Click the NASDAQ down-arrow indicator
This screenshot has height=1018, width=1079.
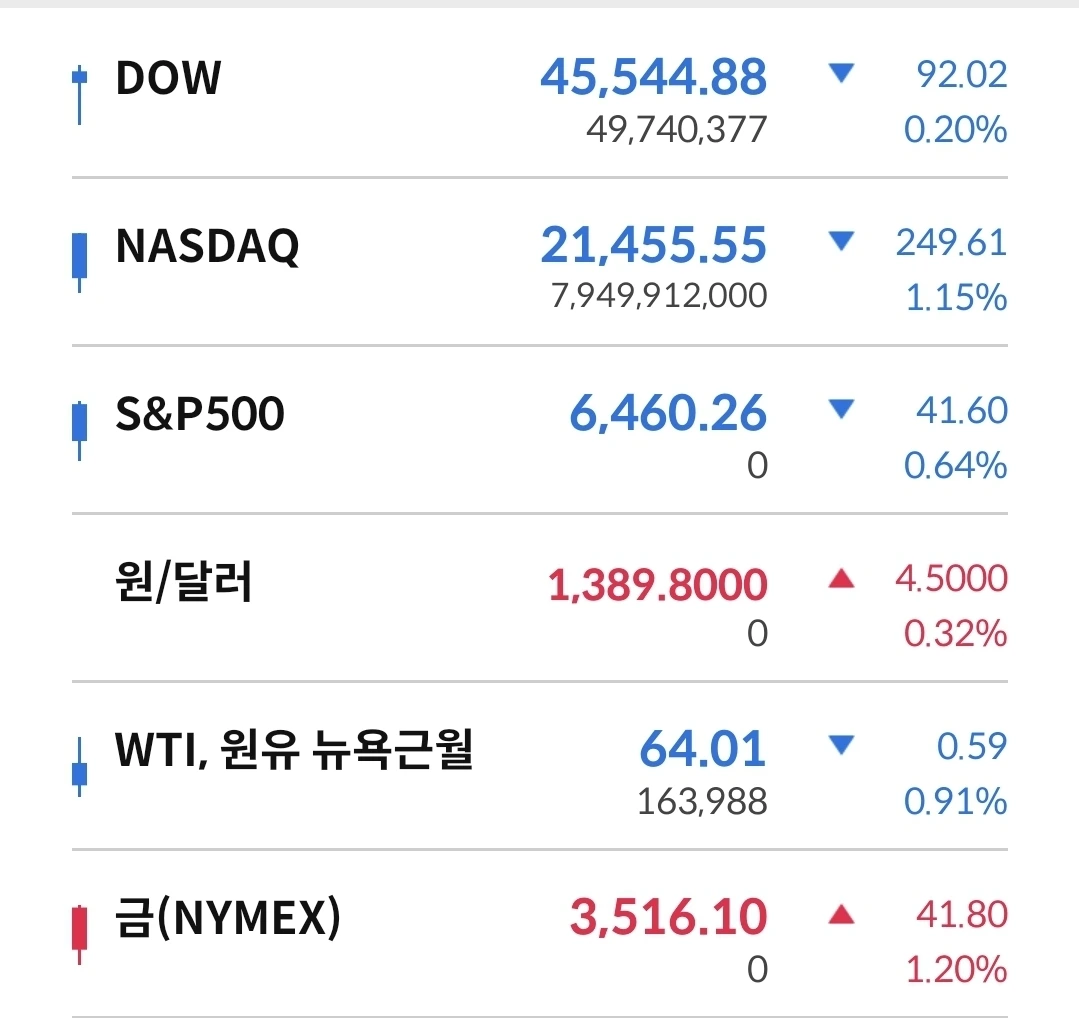point(842,242)
